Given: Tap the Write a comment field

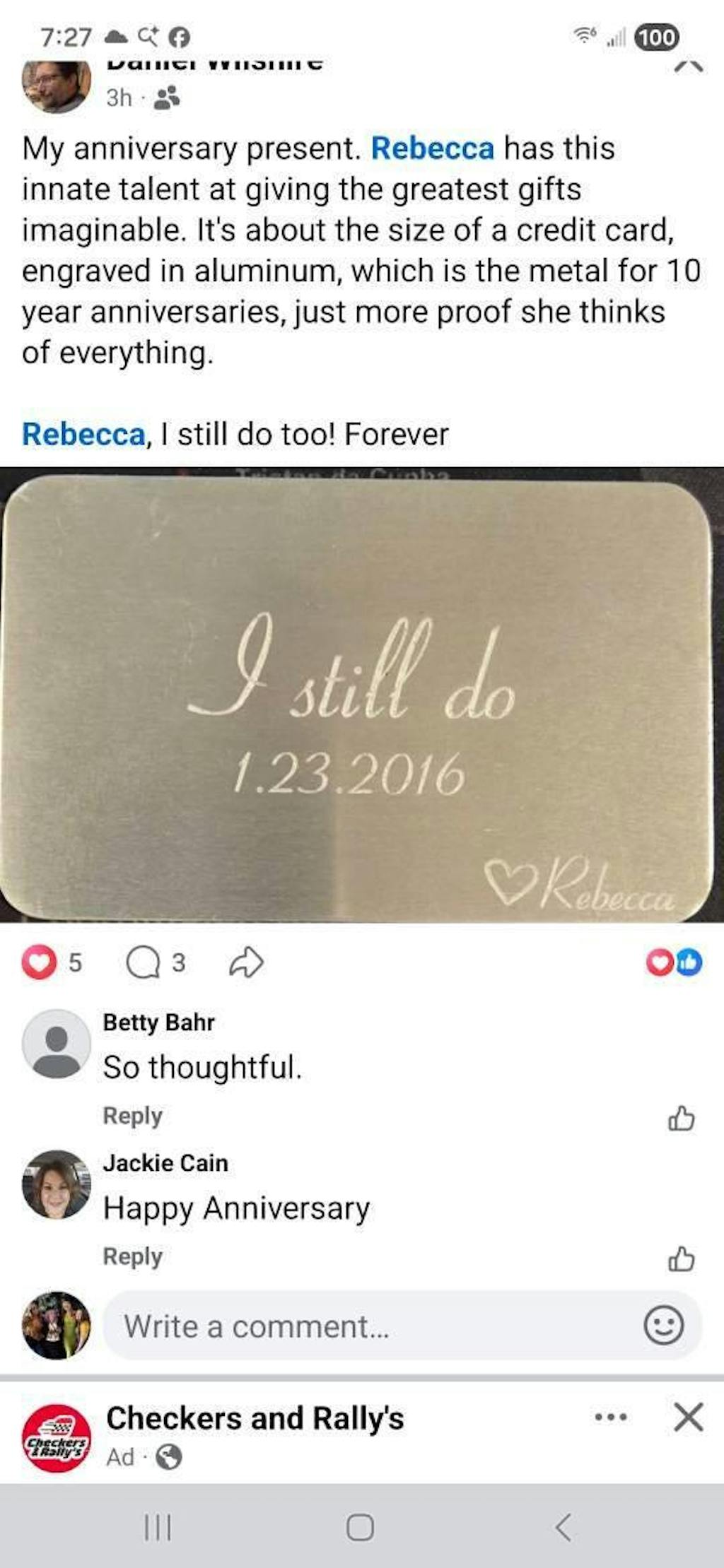Looking at the screenshot, I should tap(402, 1326).
